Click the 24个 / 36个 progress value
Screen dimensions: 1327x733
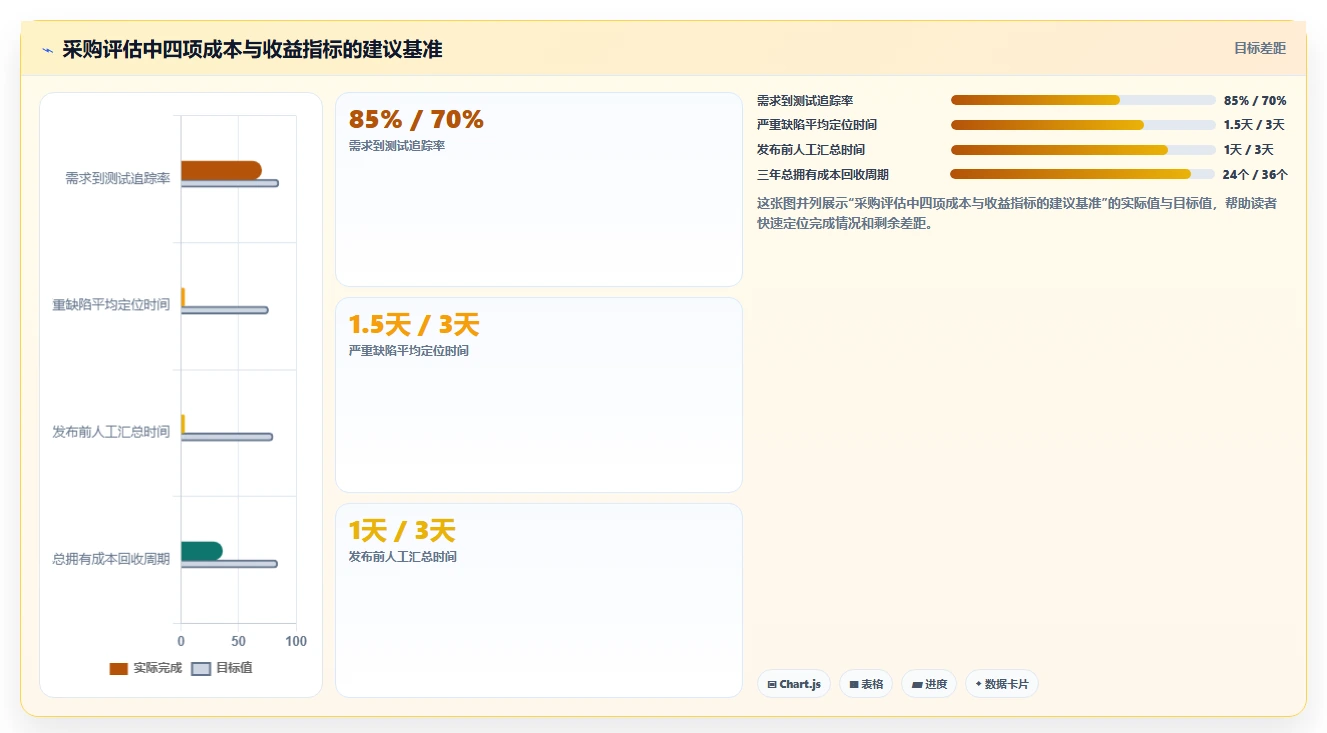[x=1255, y=175]
